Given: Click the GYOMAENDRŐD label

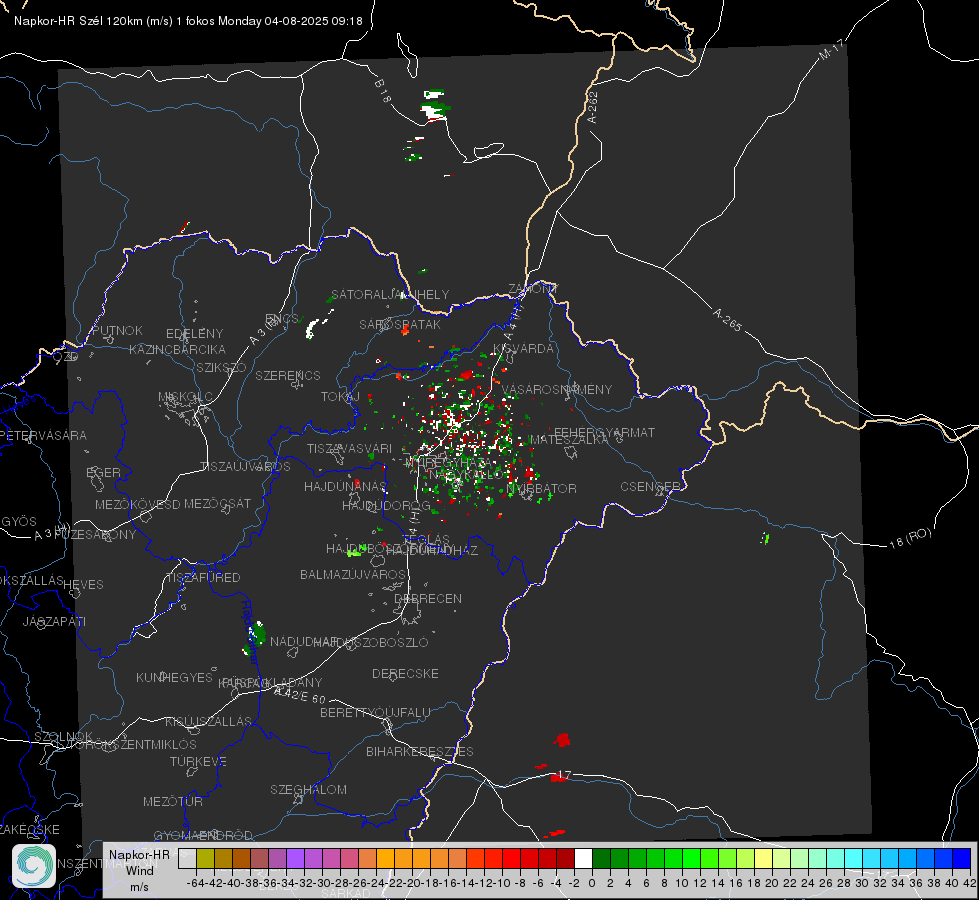Looking at the screenshot, I should [203, 835].
